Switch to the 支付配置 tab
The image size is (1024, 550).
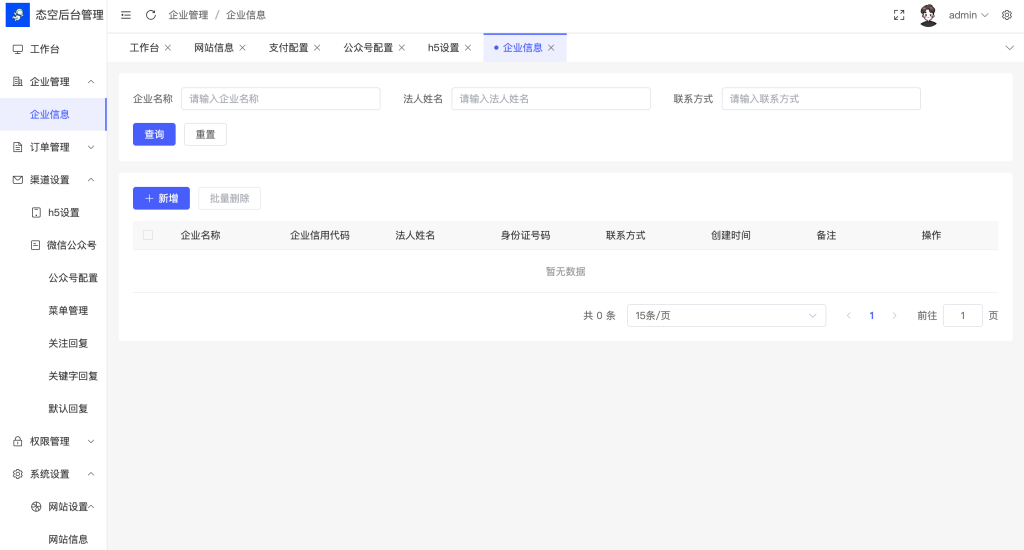[x=288, y=48]
